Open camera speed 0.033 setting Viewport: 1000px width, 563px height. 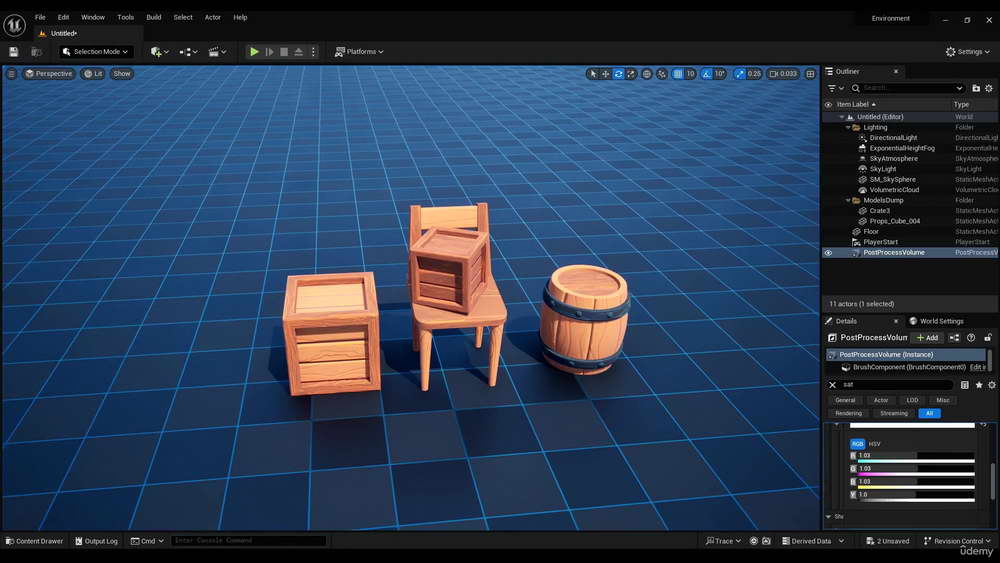point(783,74)
